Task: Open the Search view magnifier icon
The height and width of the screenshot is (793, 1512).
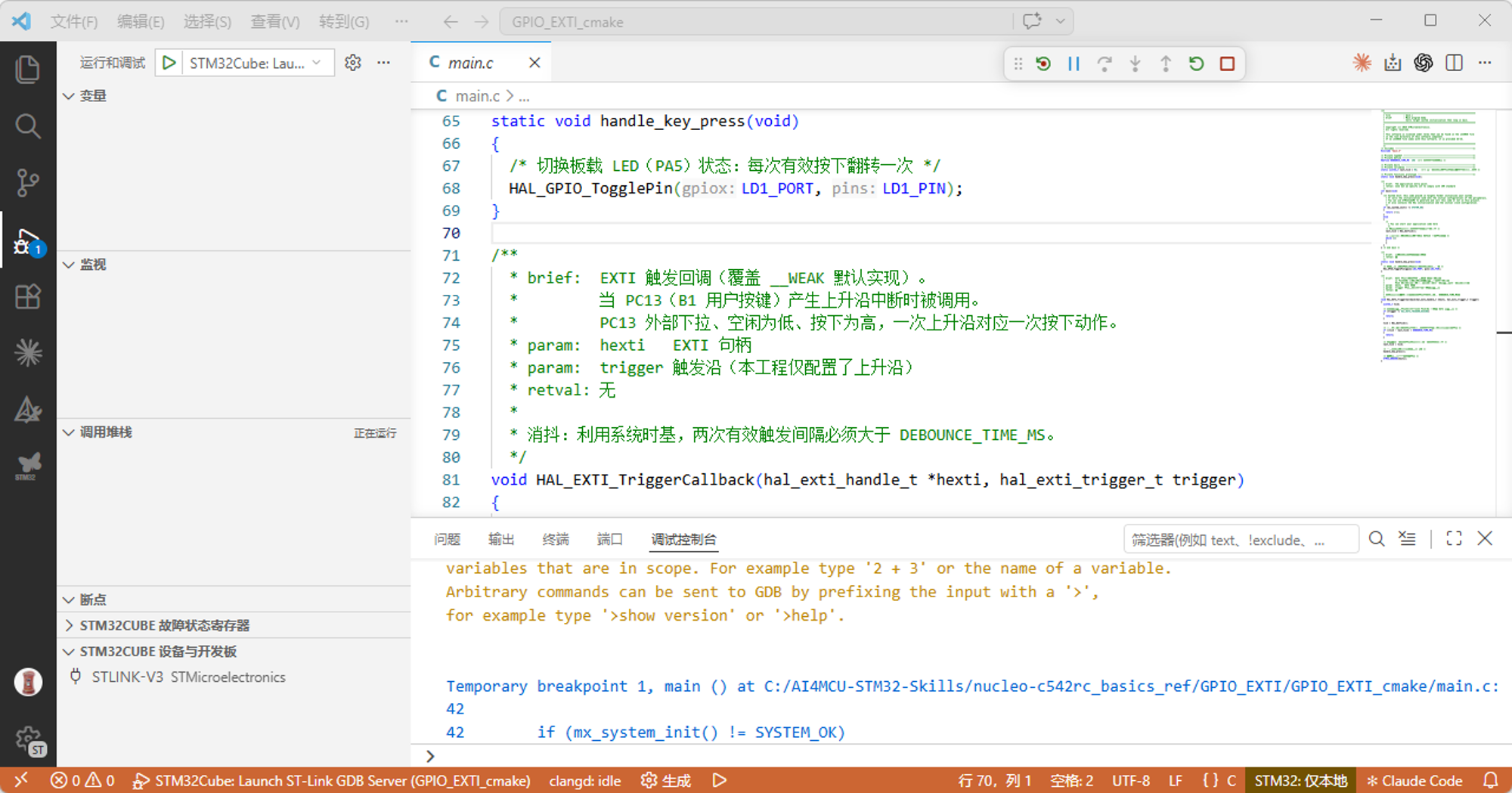Action: point(28,126)
